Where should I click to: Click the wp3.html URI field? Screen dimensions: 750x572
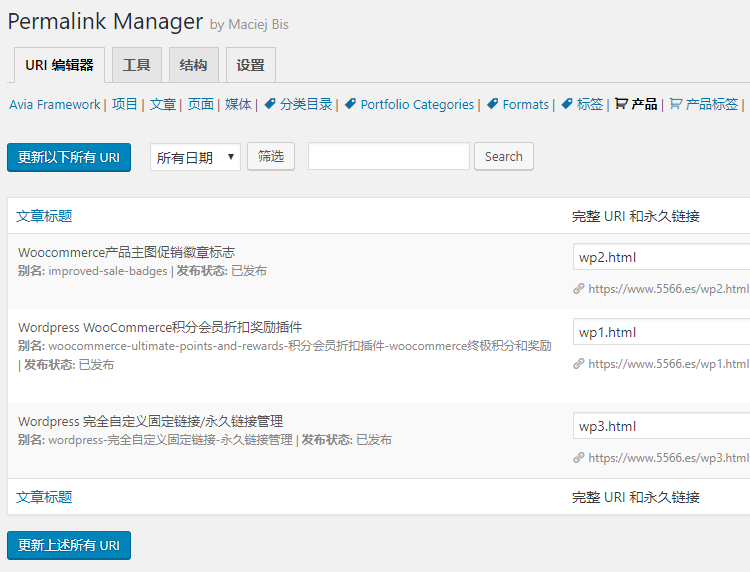click(x=662, y=426)
